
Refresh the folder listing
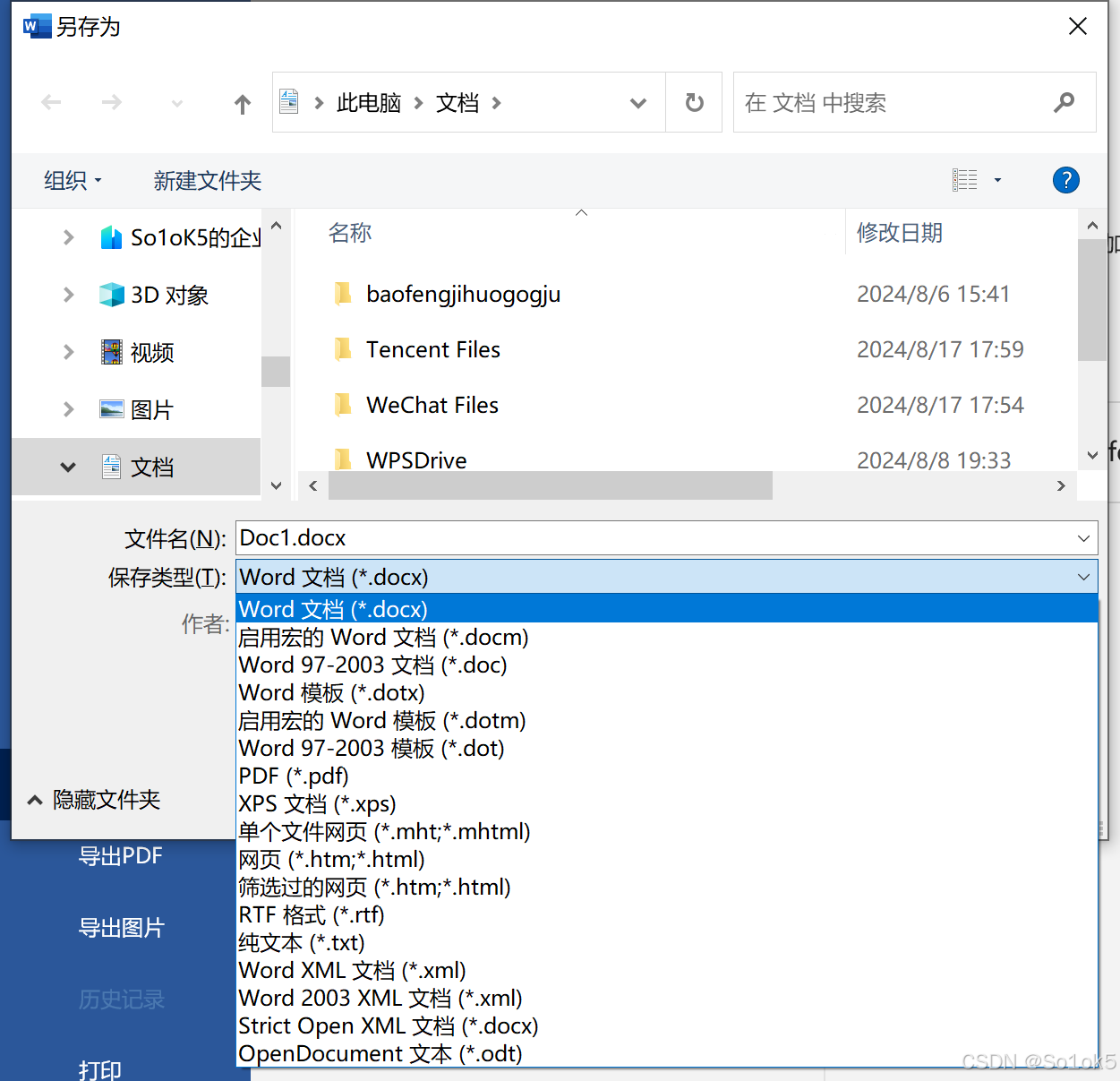click(x=694, y=102)
